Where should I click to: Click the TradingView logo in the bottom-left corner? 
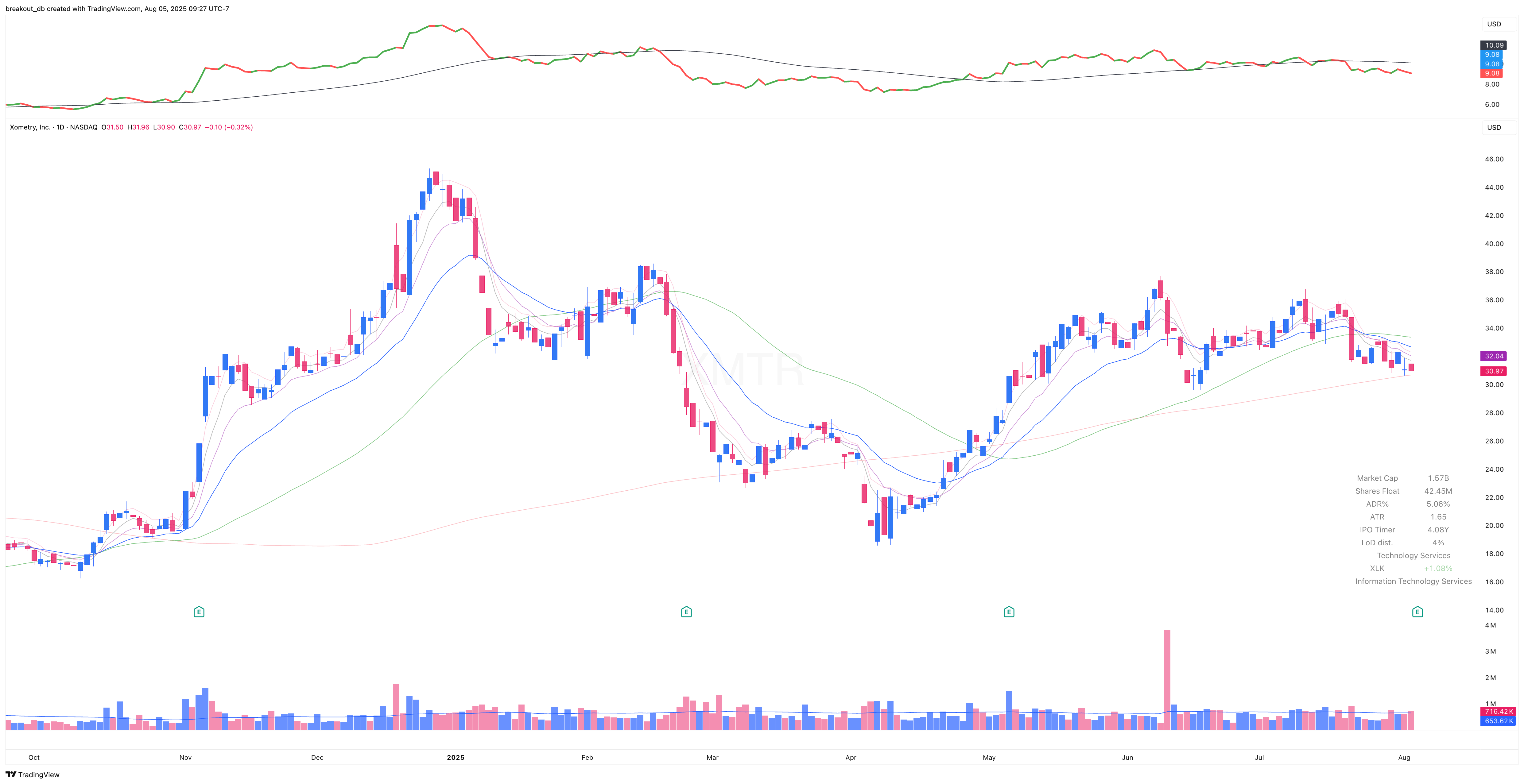pyautogui.click(x=33, y=774)
